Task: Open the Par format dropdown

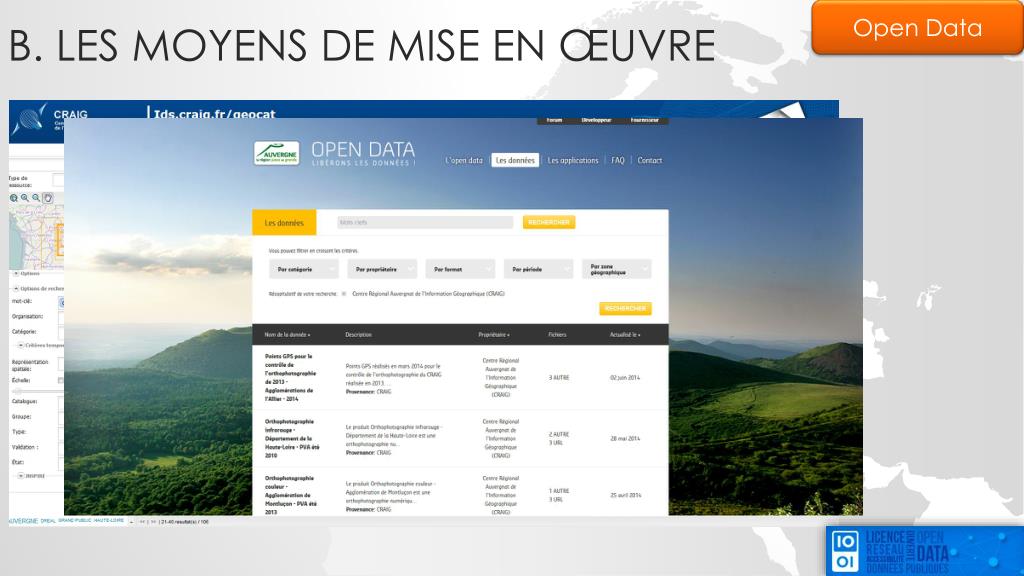Action: tap(460, 269)
